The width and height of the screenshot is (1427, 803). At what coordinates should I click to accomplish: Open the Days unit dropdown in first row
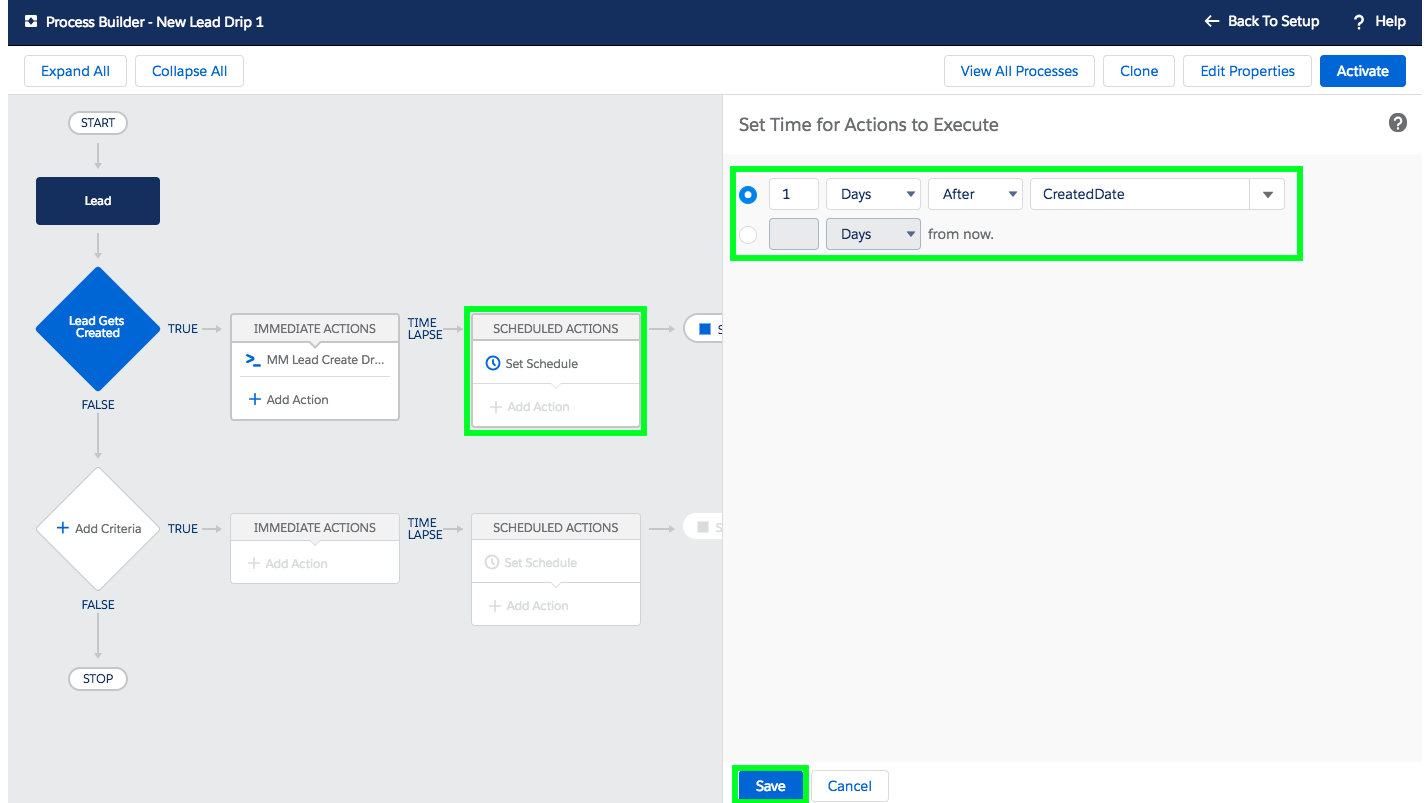[873, 194]
